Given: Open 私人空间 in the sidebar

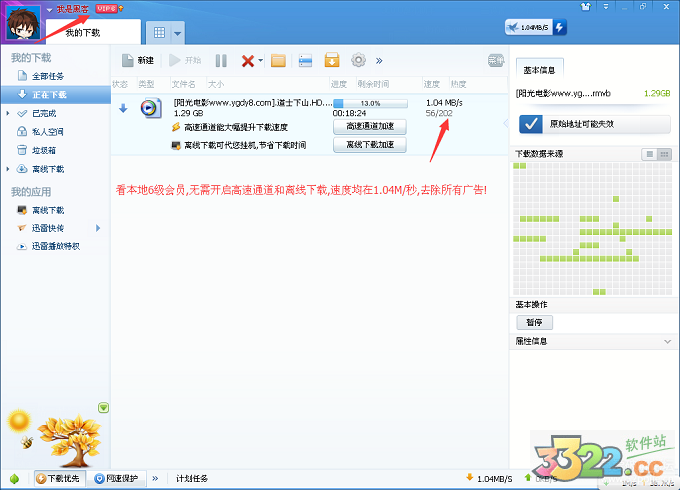Looking at the screenshot, I should 48,132.
